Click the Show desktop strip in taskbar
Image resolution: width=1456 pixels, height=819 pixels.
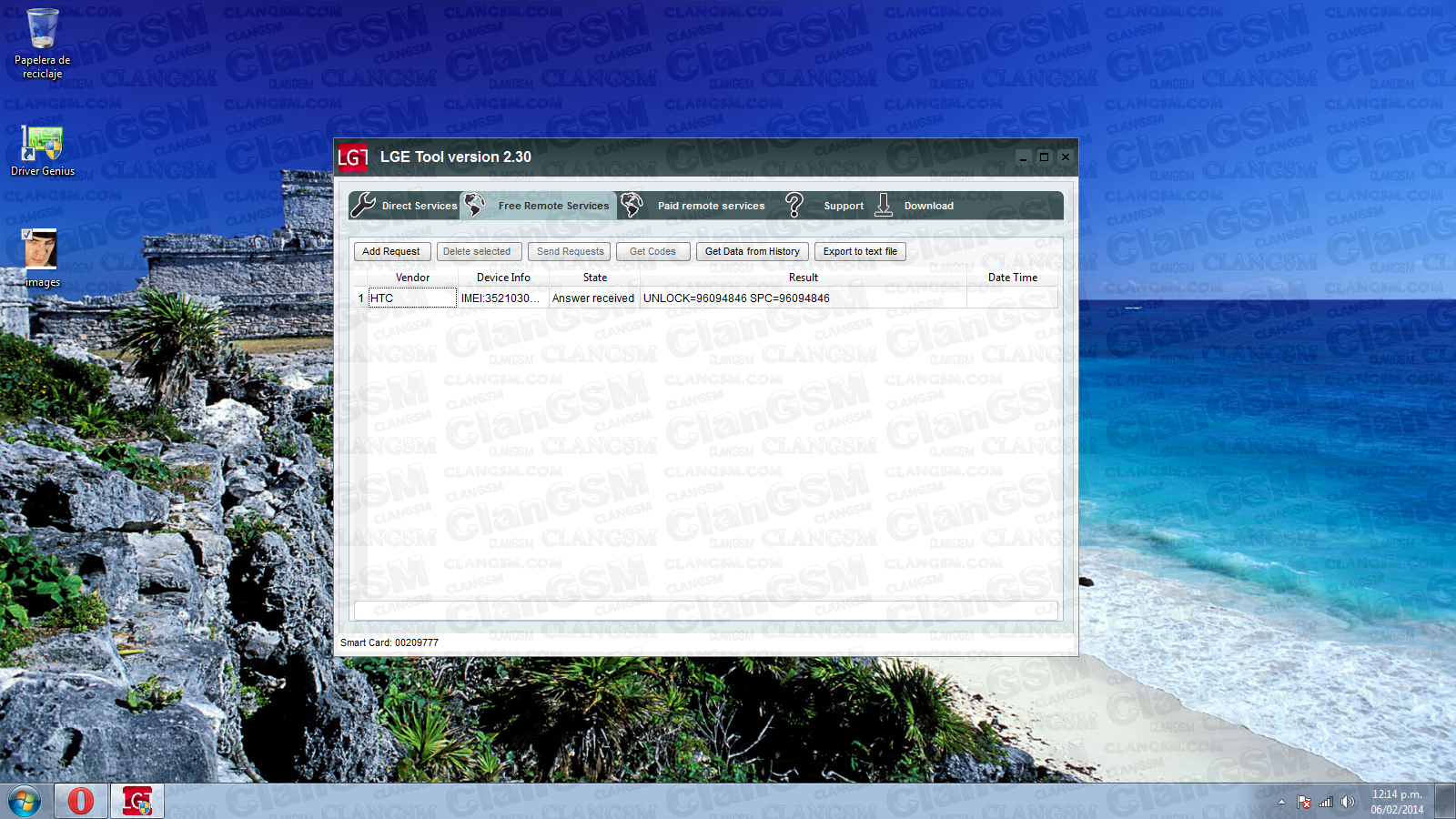click(x=1445, y=802)
